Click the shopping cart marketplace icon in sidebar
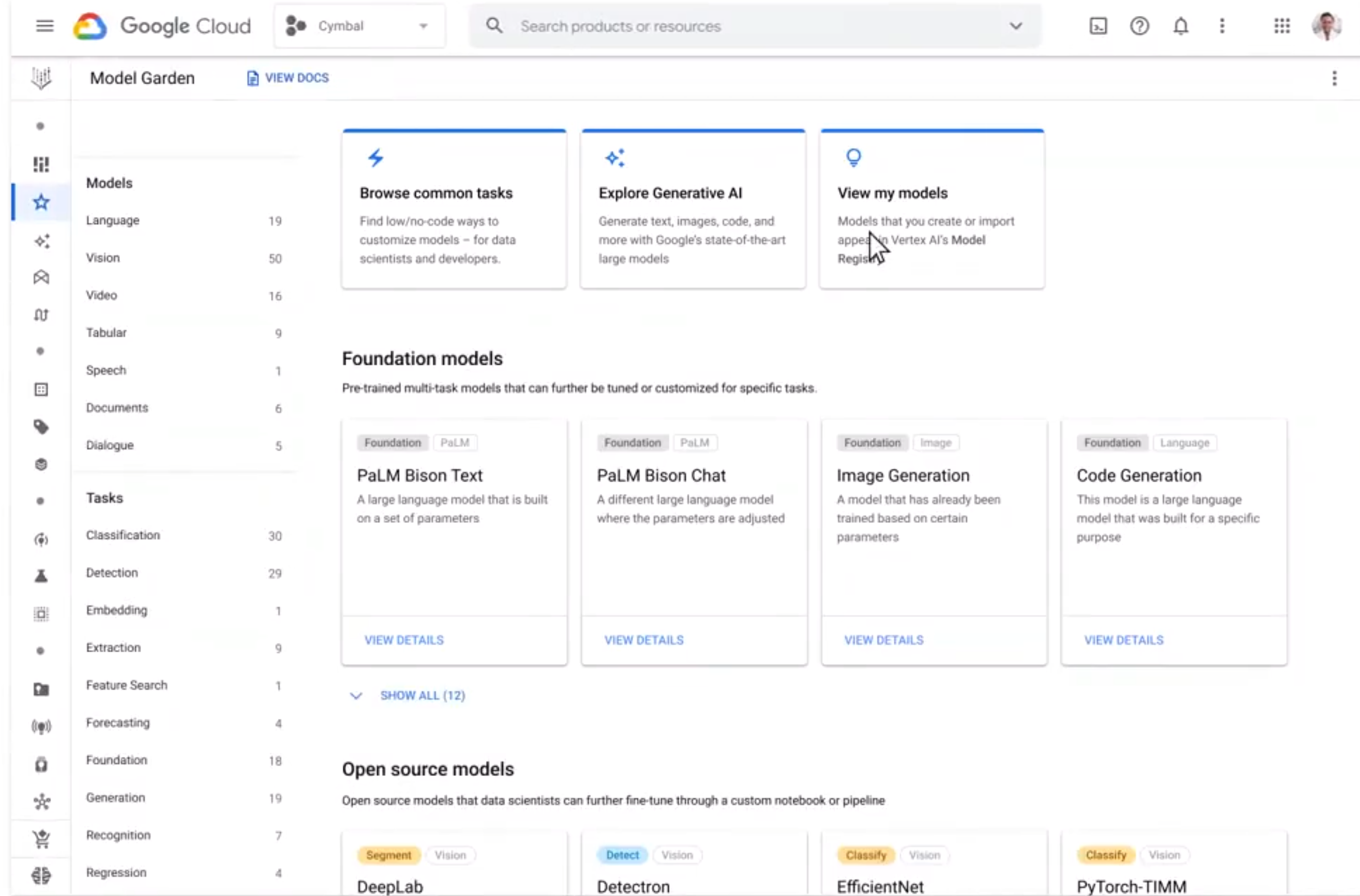1360x896 pixels. (41, 839)
